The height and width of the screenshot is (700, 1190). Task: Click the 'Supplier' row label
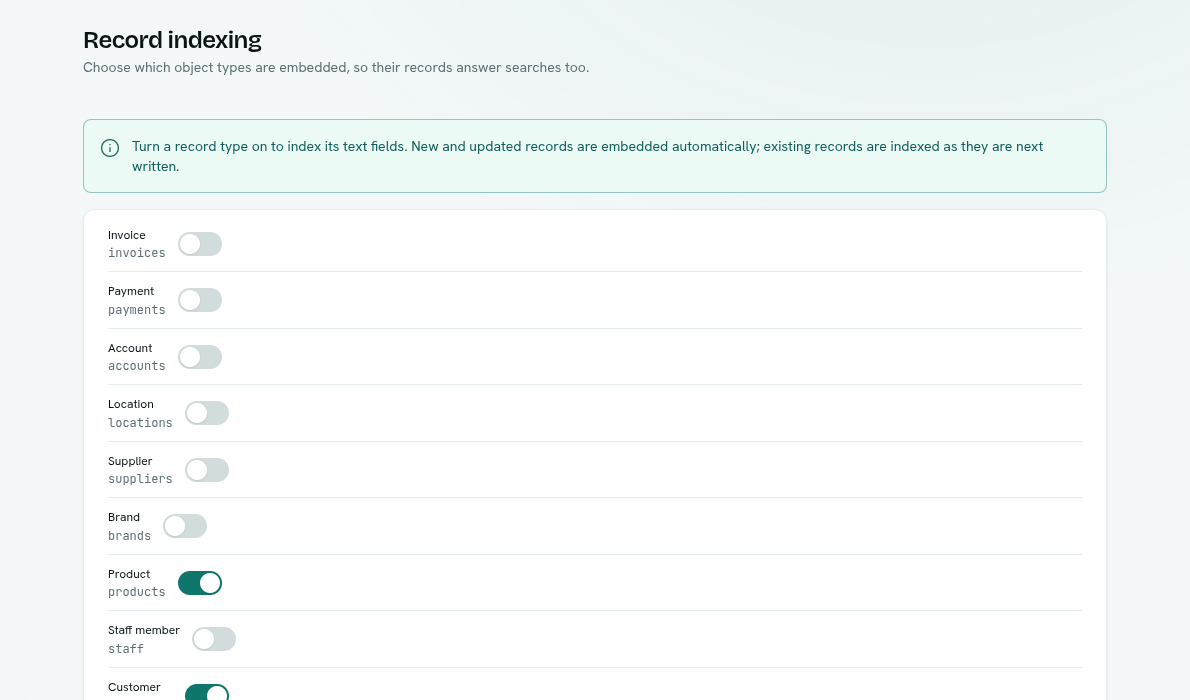130,462
